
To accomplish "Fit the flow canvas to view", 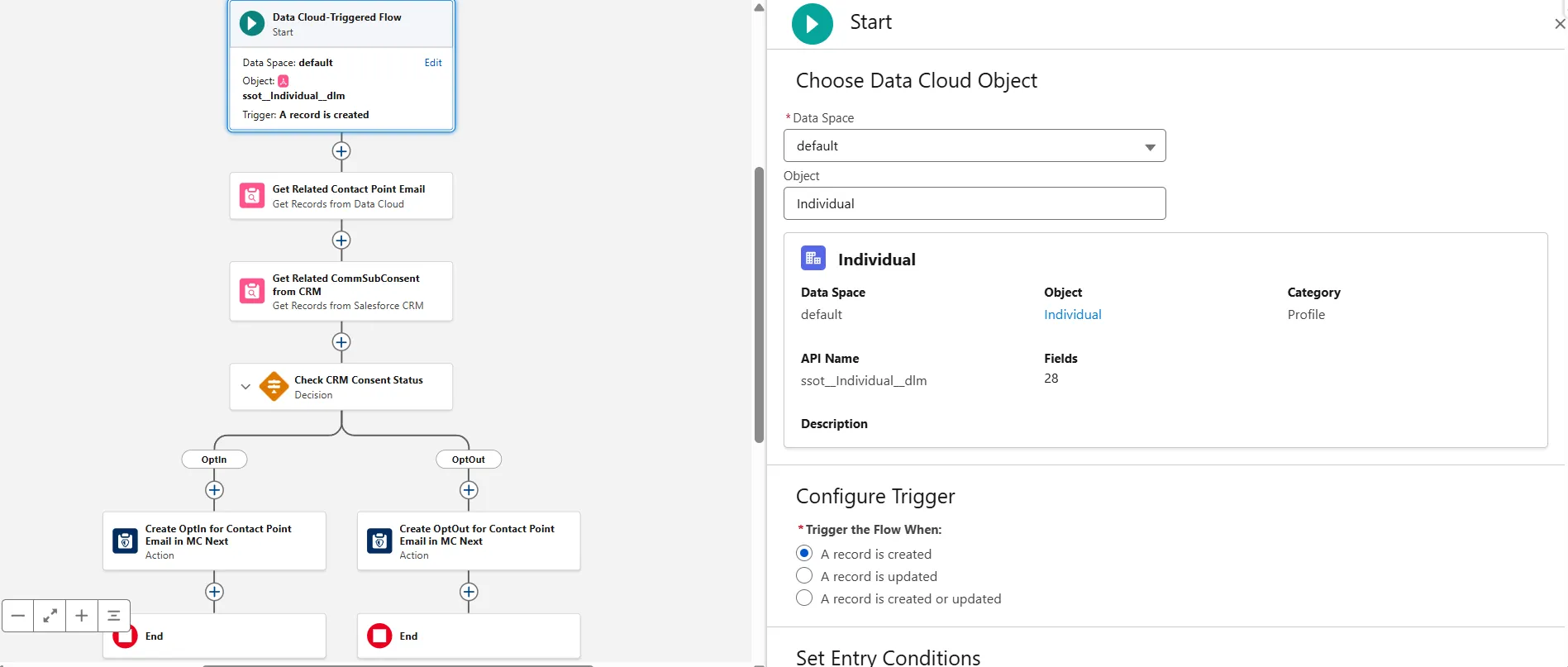I will (x=50, y=616).
